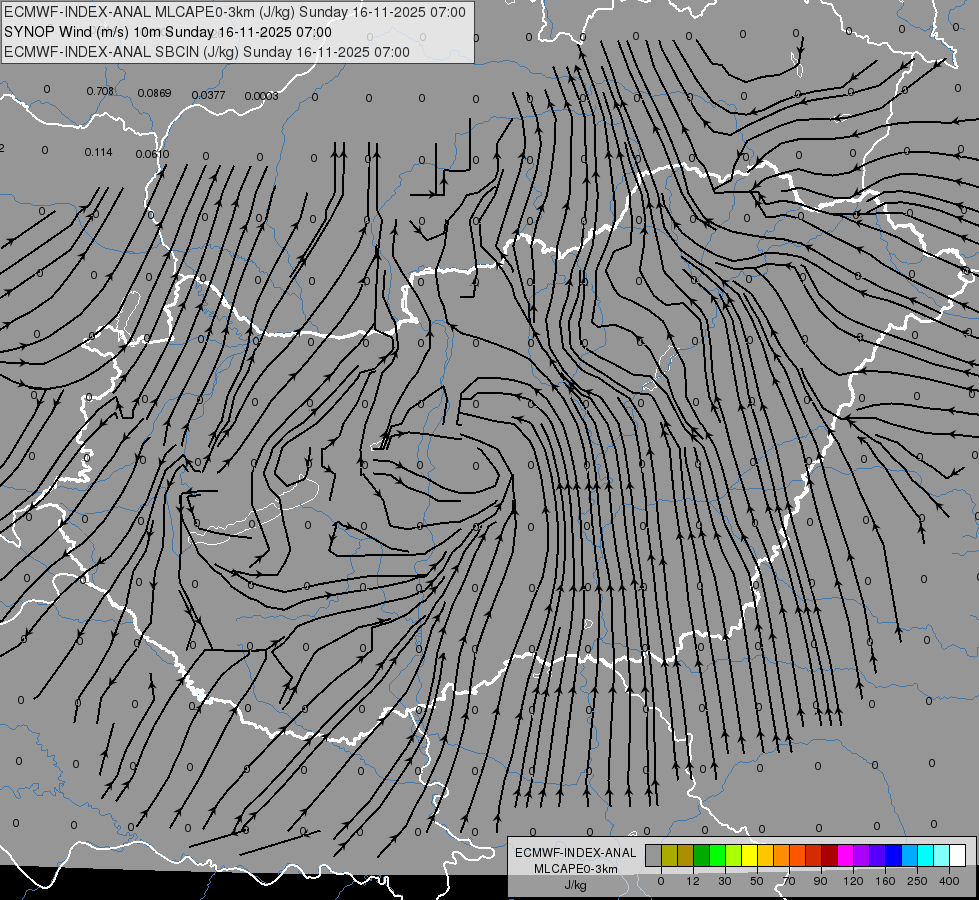
Task: Click the legend label 70
Action: [789, 881]
